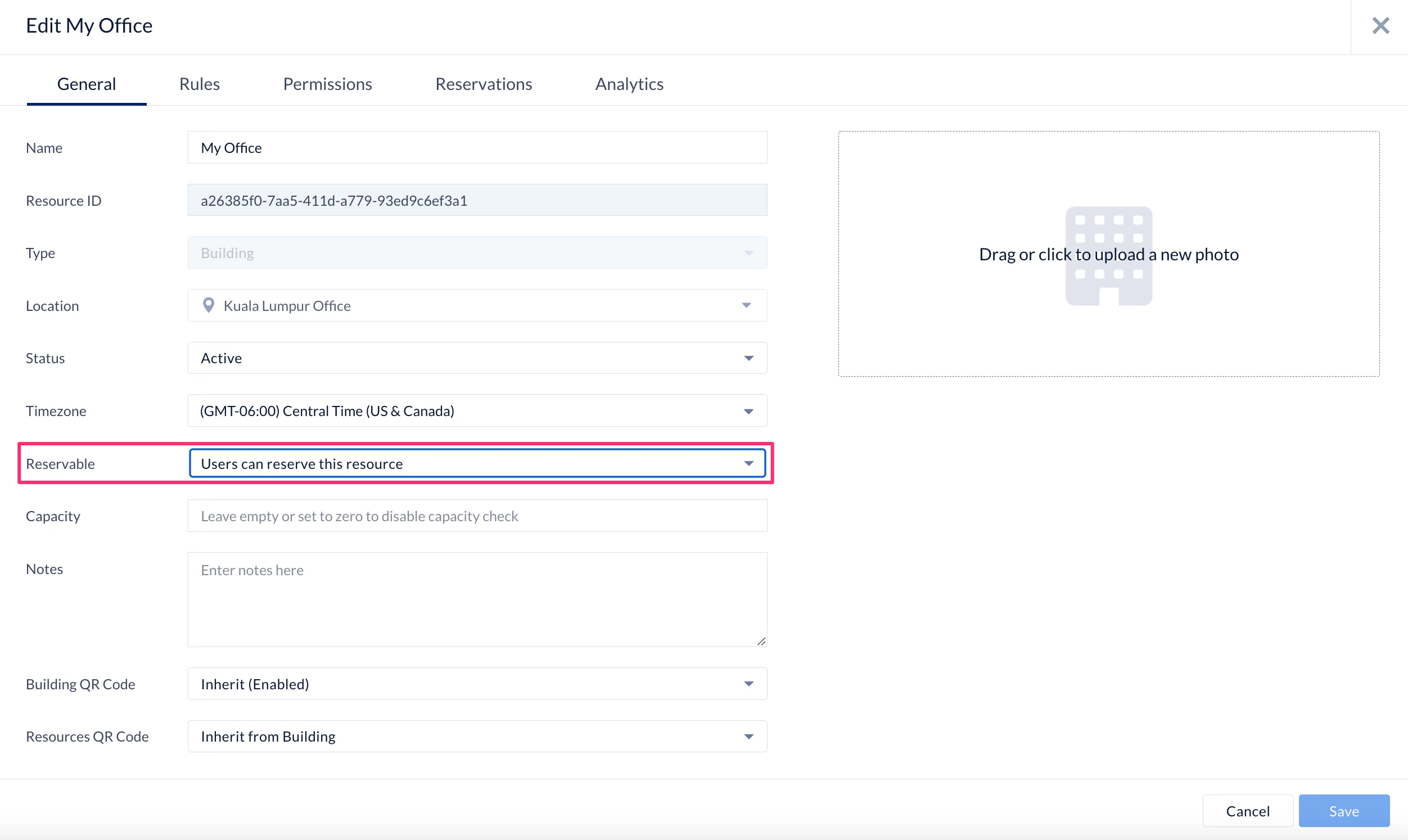Open Resources QR Code dropdown
The width and height of the screenshot is (1408, 840).
coord(748,737)
